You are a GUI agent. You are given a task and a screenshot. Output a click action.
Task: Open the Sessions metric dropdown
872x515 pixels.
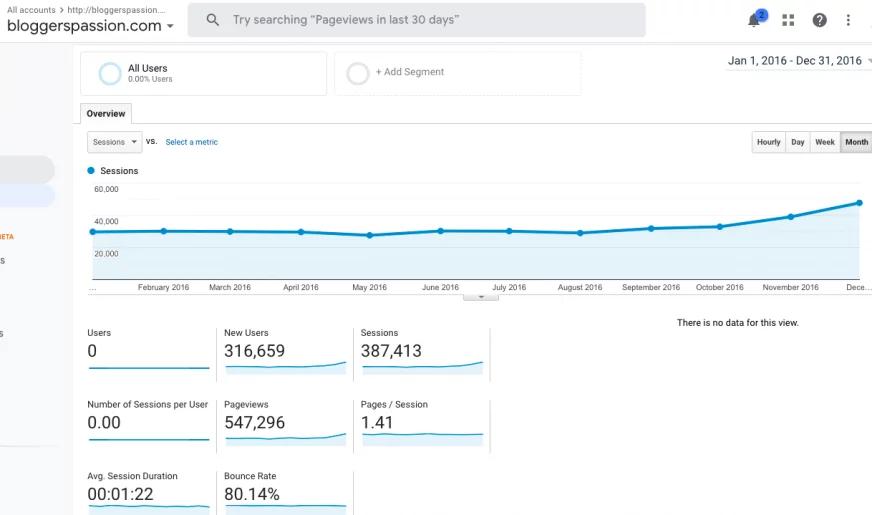tap(114, 142)
